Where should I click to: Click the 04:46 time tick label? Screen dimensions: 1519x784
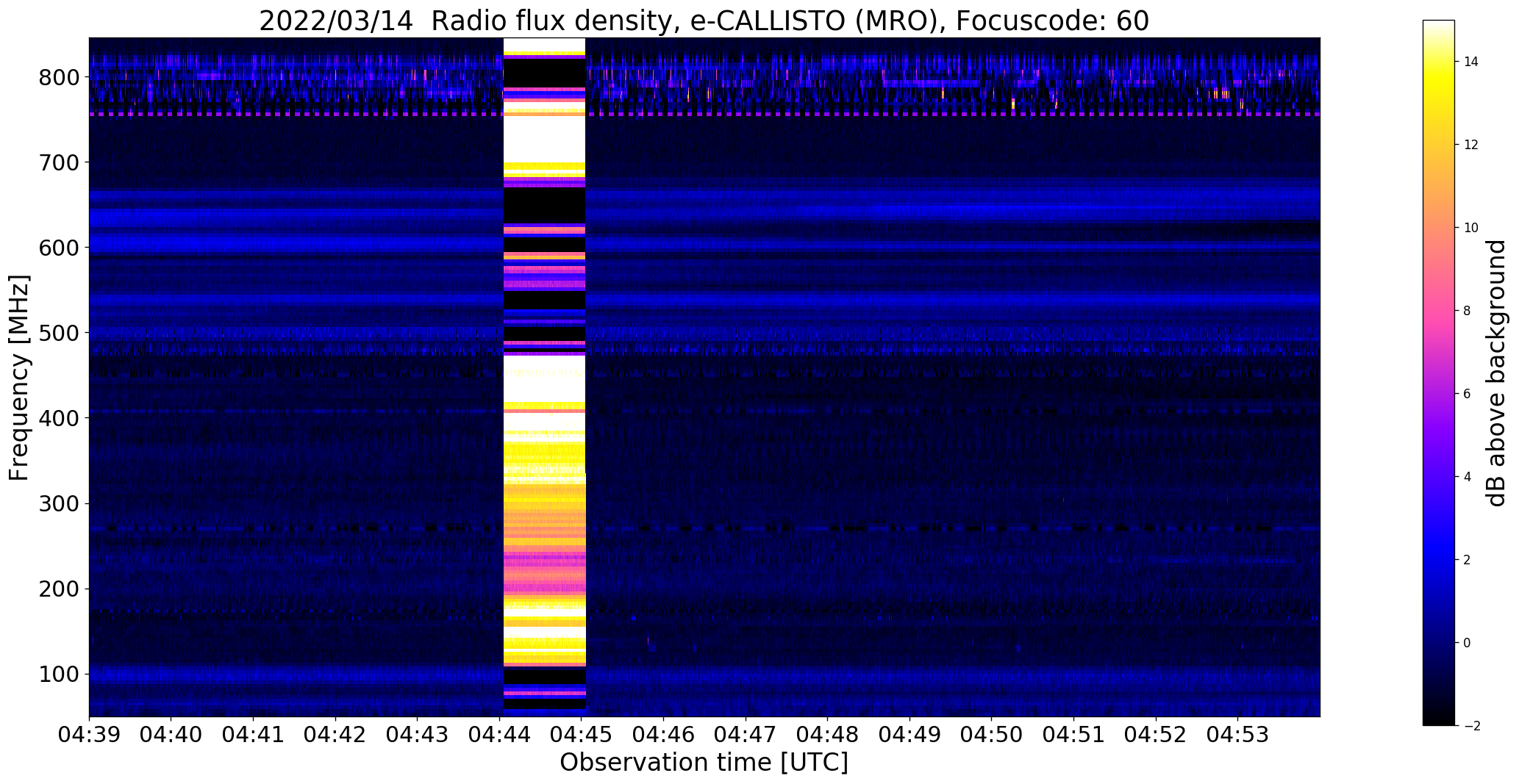tap(663, 735)
